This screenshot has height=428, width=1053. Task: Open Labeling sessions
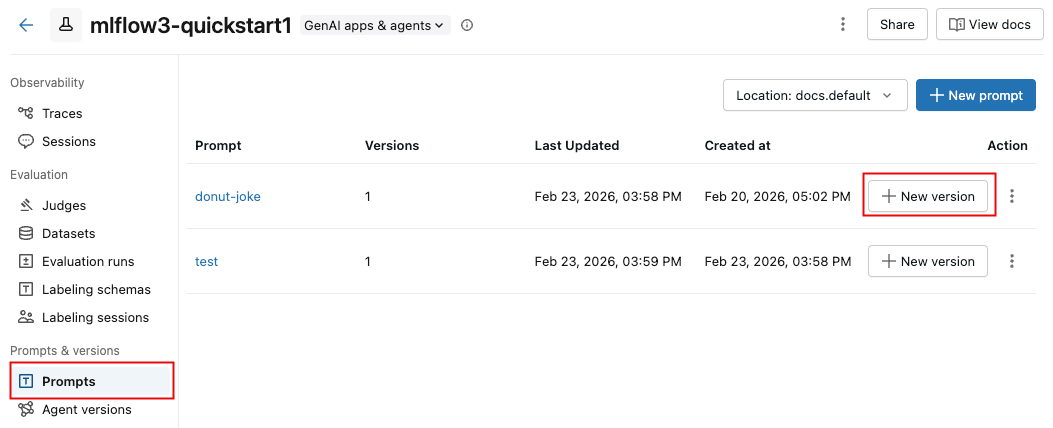coord(95,318)
